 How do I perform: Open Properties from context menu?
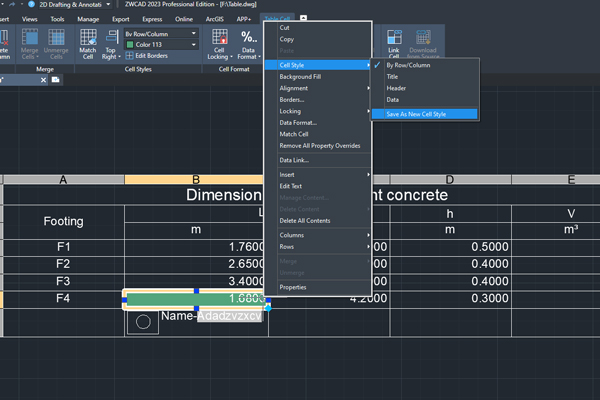318,287
